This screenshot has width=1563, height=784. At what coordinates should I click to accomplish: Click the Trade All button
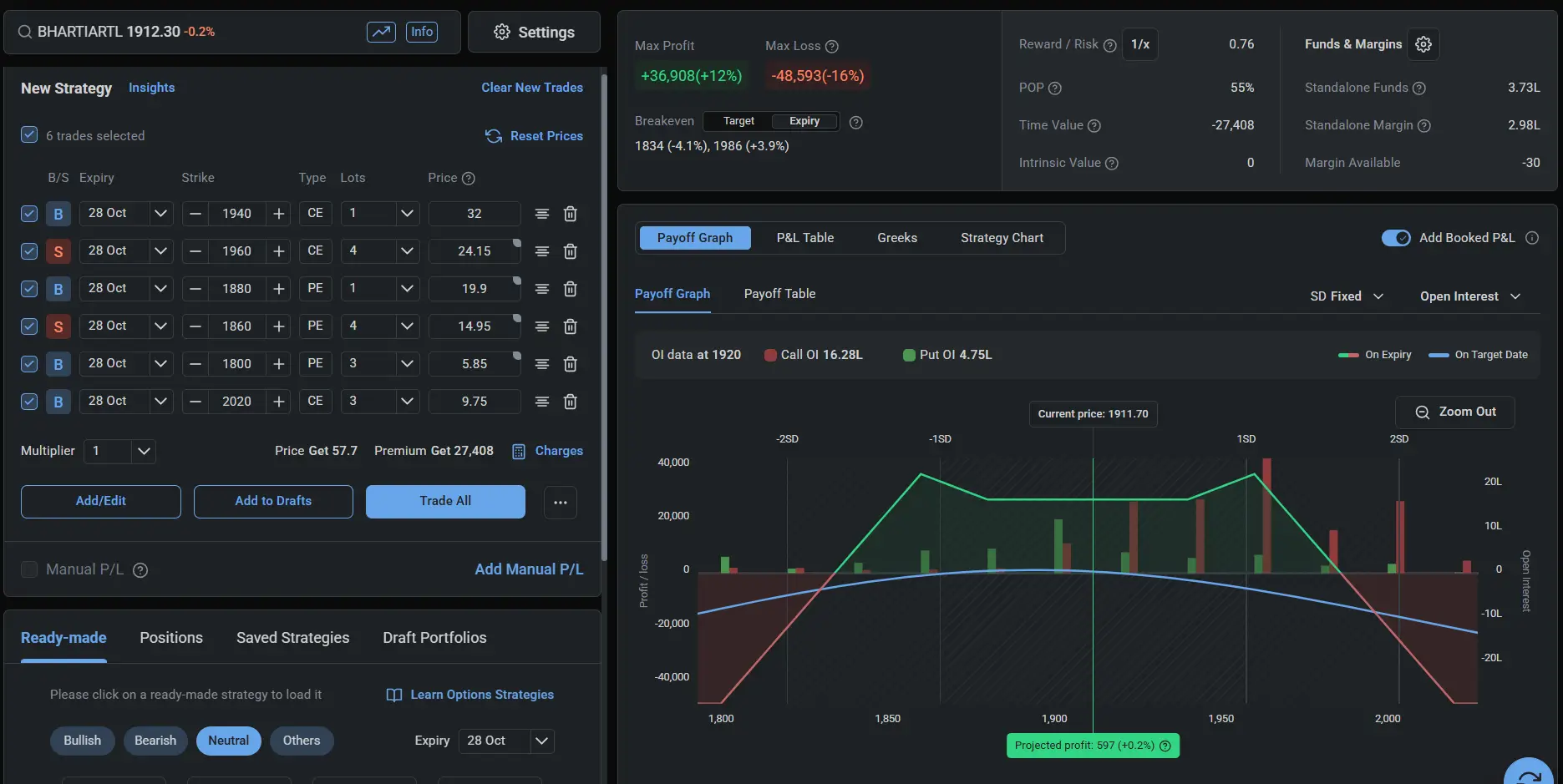[x=445, y=501]
